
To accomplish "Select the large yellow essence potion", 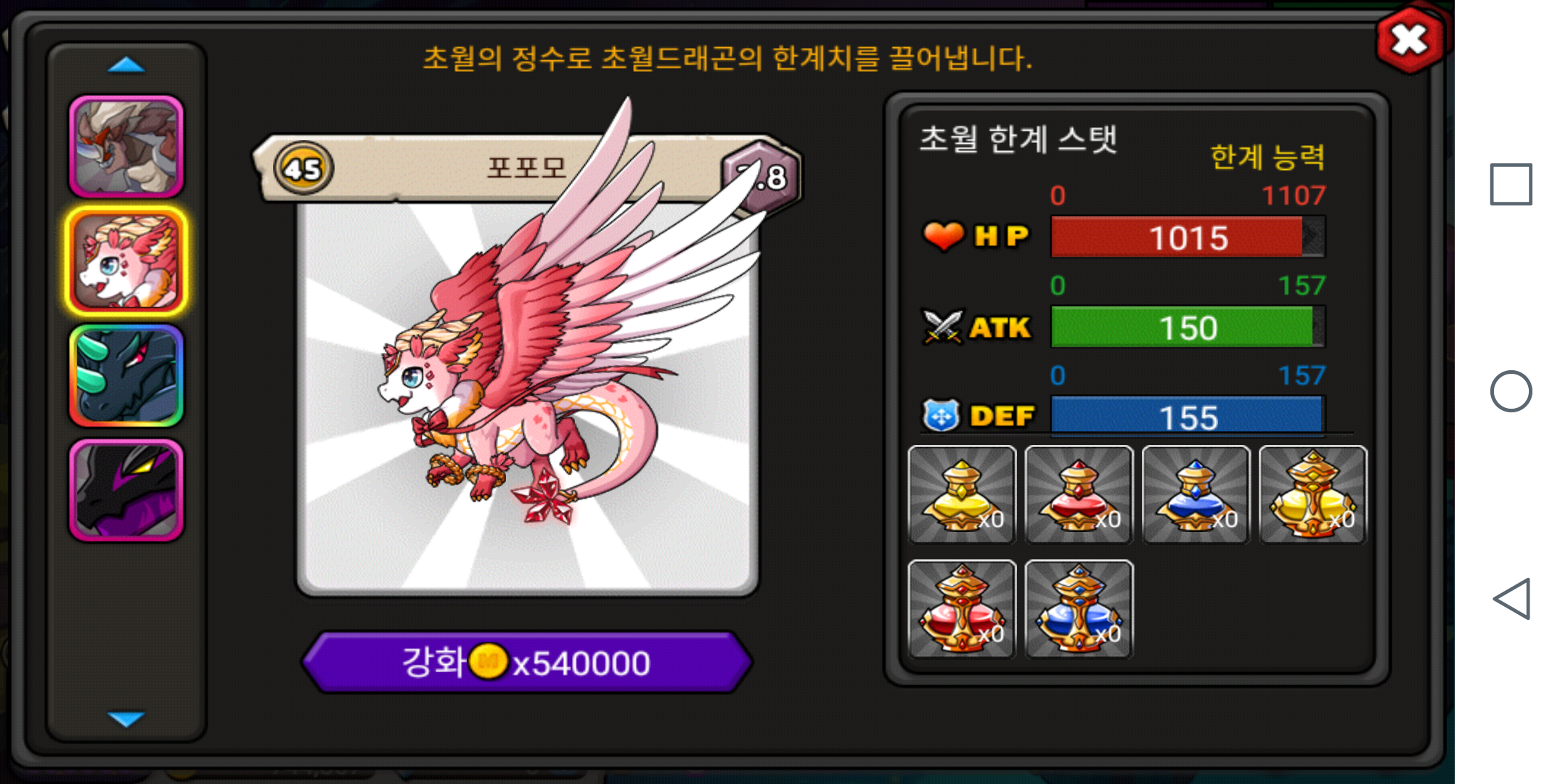I will (x=1312, y=494).
